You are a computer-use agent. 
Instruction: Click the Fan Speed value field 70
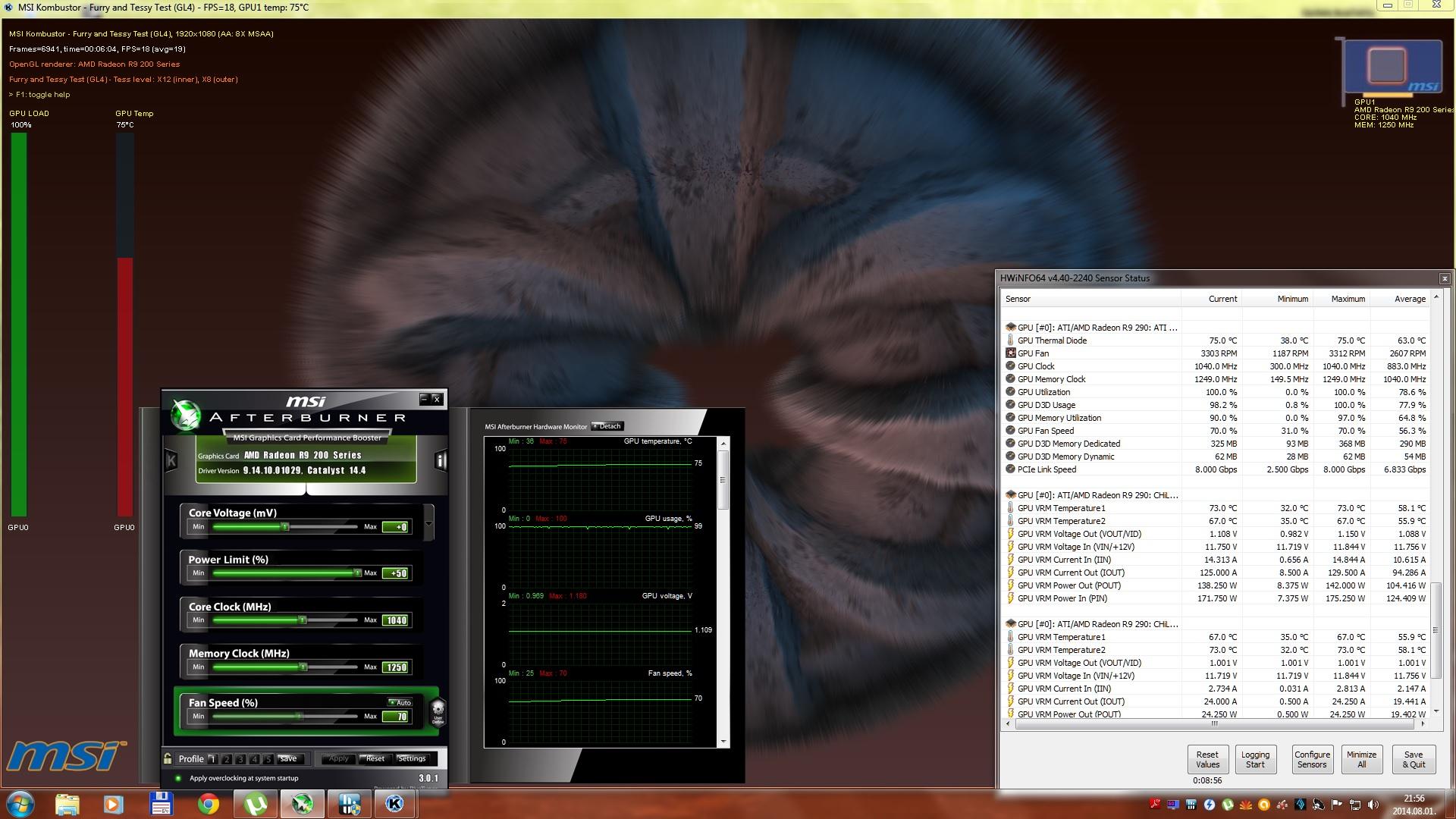(396, 717)
